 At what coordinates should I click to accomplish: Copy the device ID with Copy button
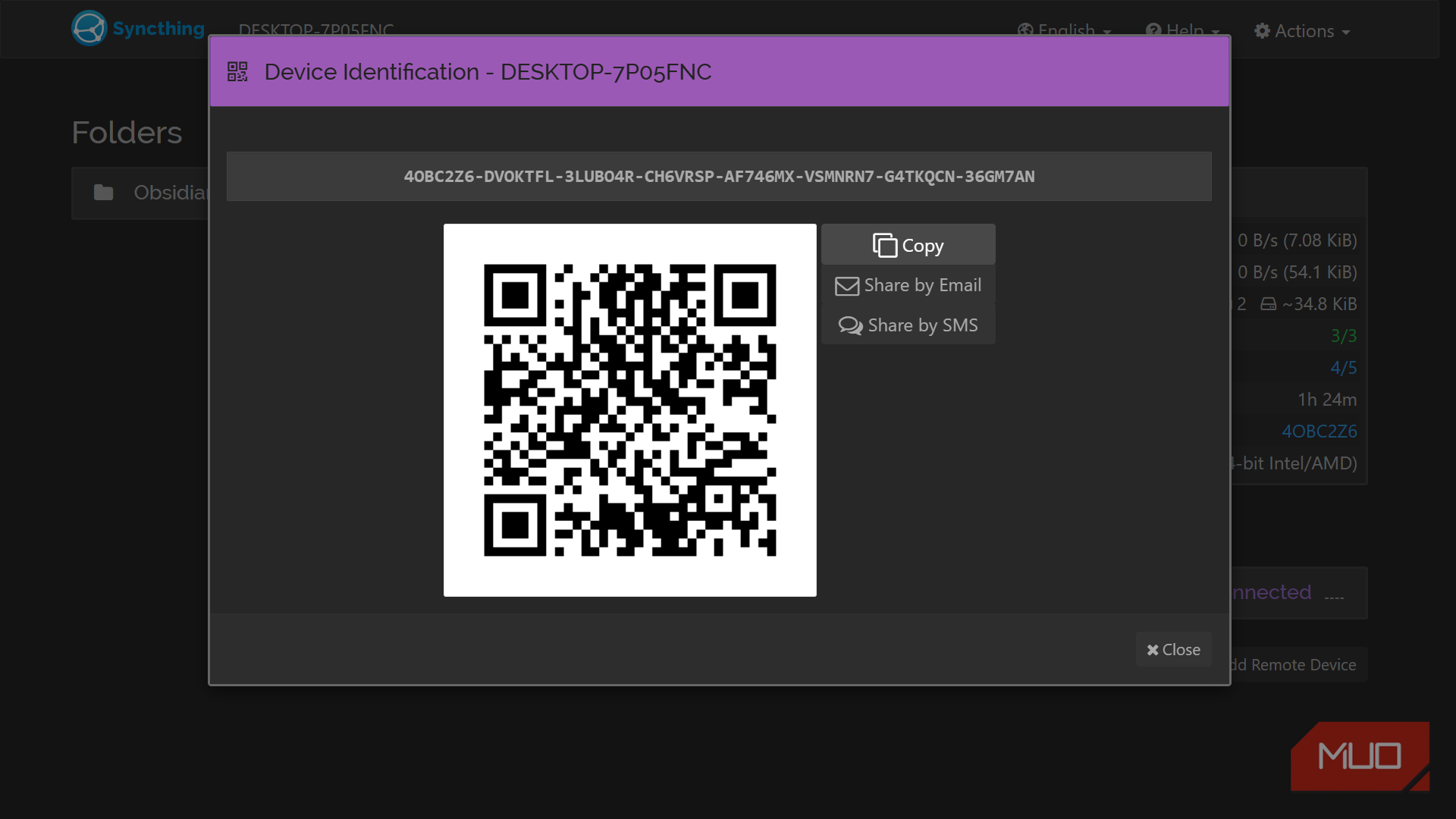click(x=908, y=245)
